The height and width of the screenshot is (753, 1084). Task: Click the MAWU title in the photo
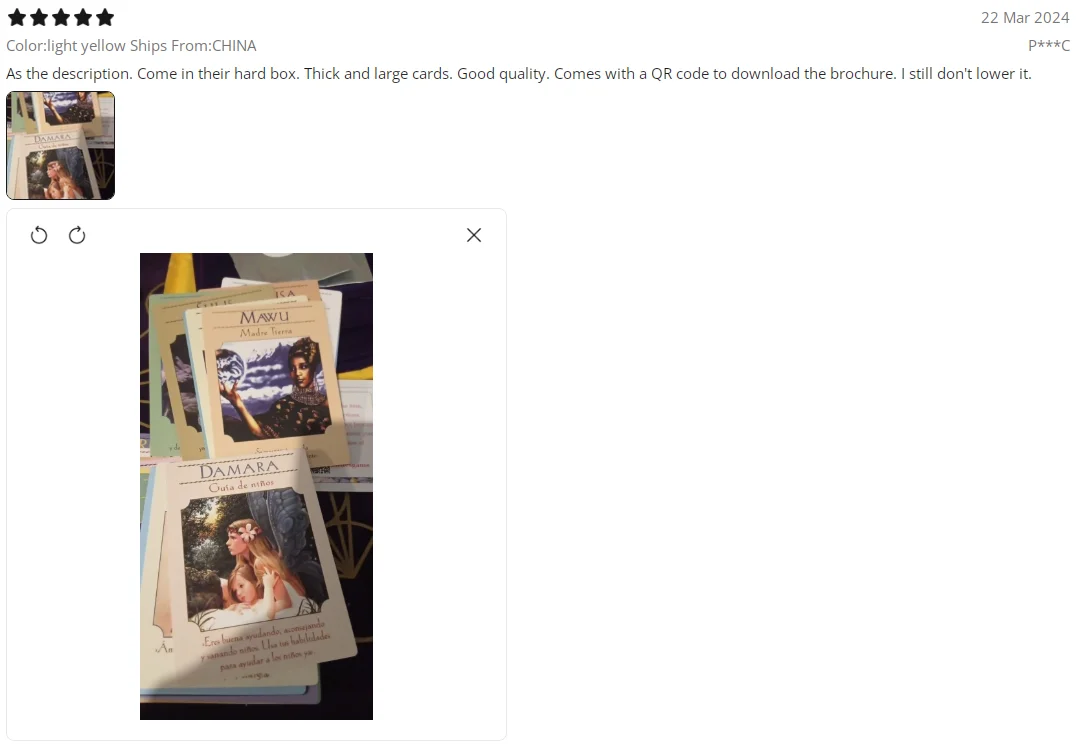(x=264, y=317)
